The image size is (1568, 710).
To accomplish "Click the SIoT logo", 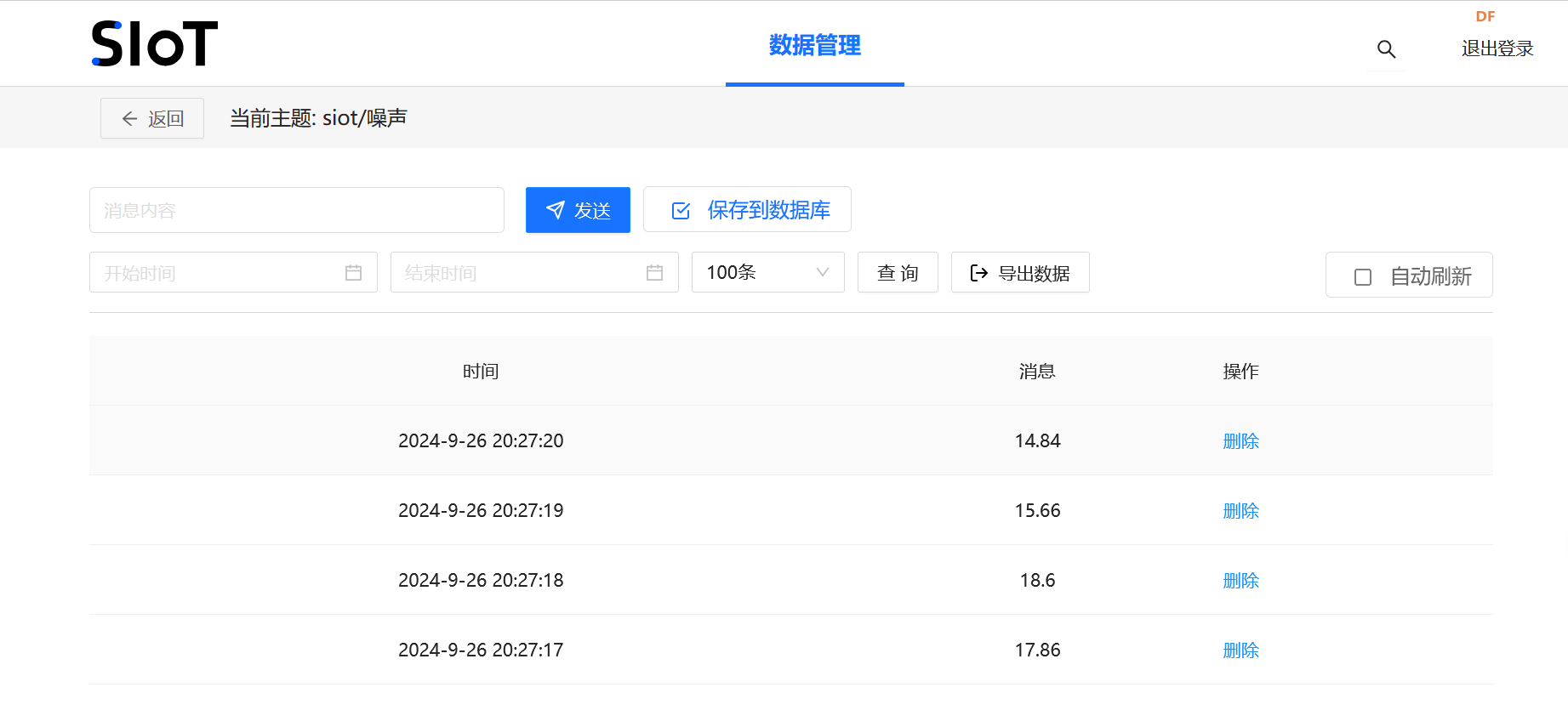I will (154, 44).
